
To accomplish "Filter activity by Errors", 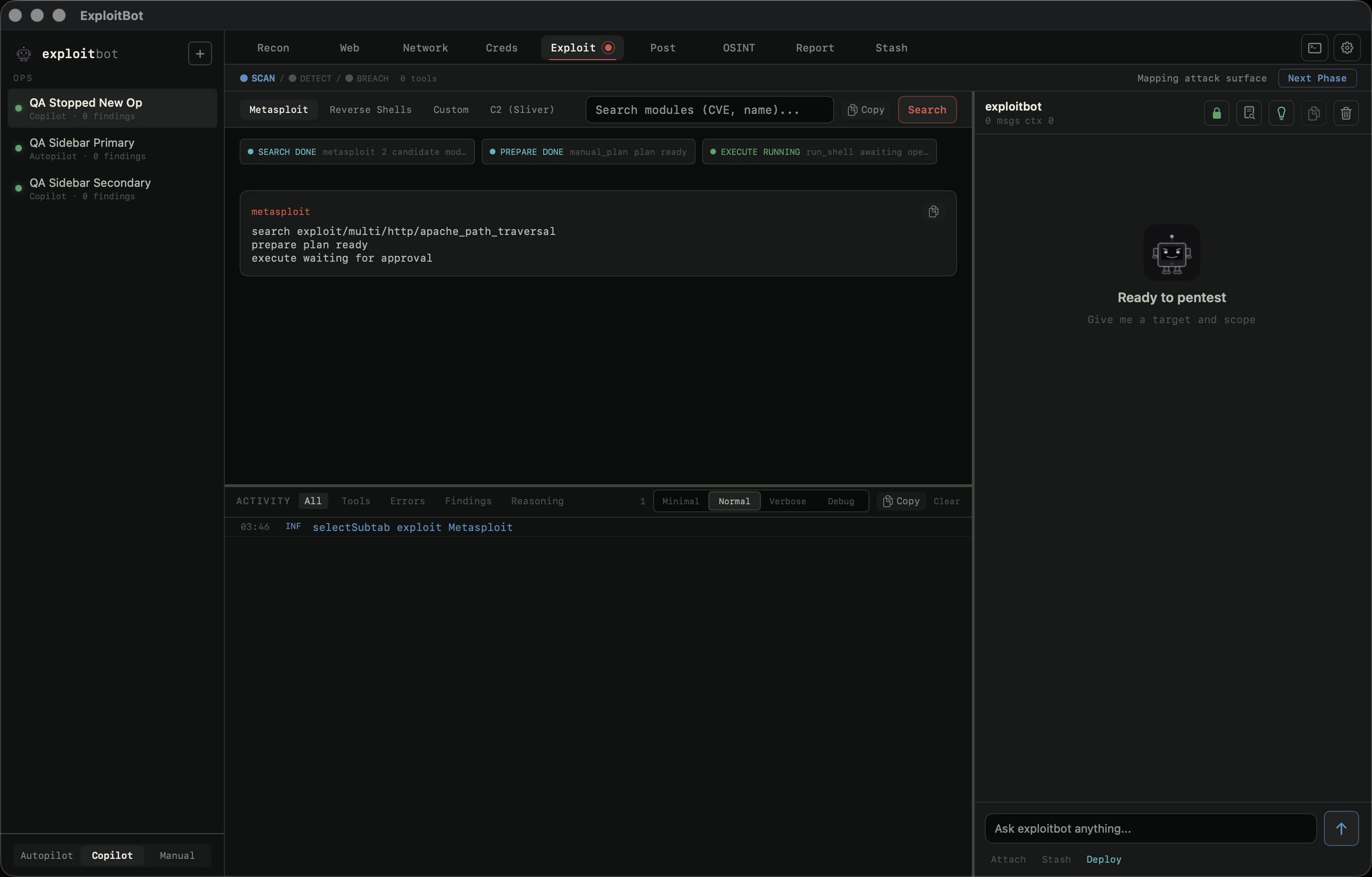I will coord(407,501).
